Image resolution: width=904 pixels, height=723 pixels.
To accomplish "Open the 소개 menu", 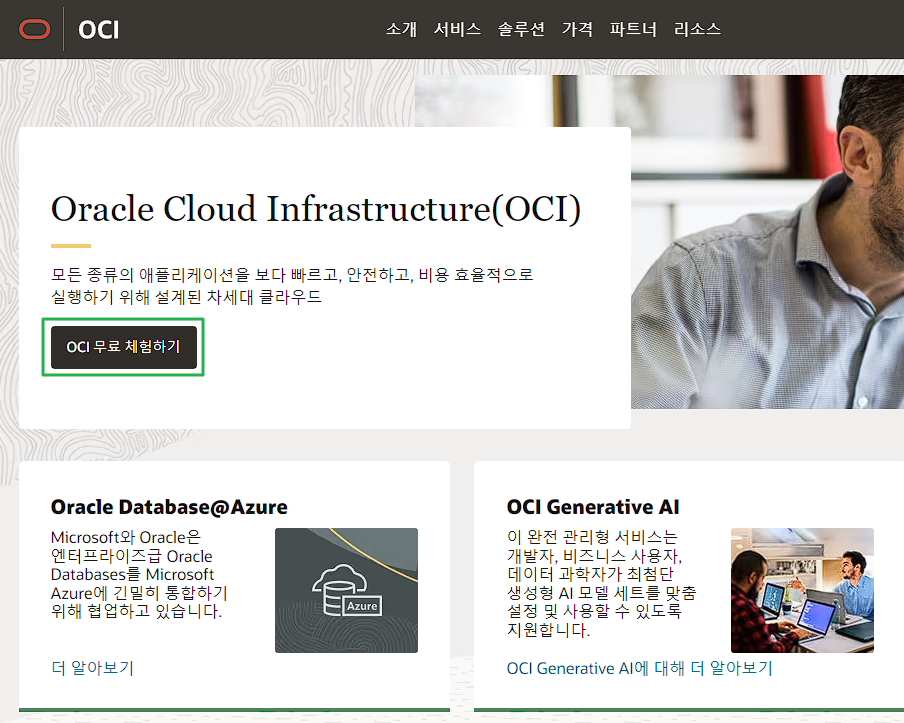I will tap(401, 29).
